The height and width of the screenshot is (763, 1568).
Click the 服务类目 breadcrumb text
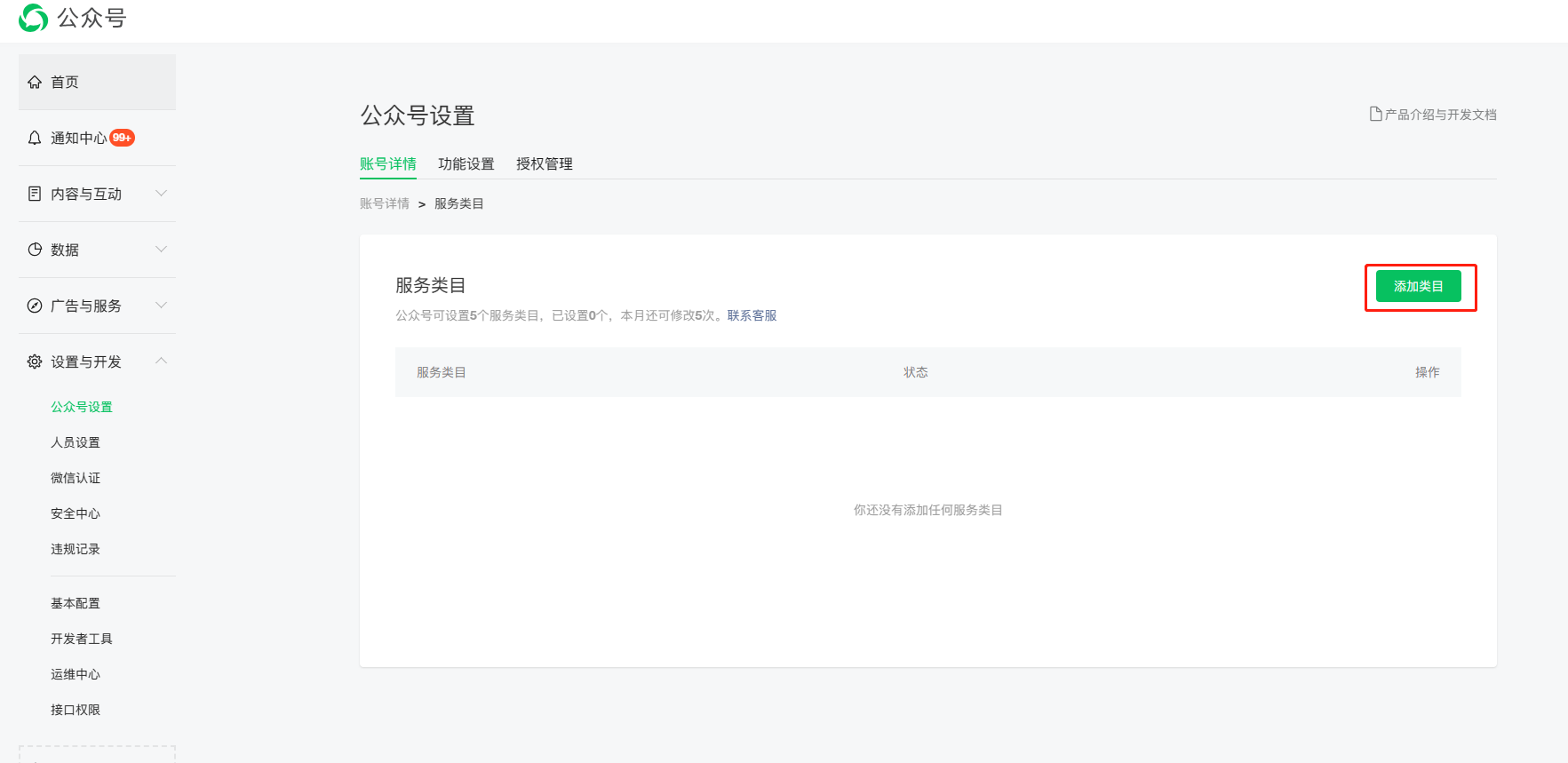coord(459,203)
